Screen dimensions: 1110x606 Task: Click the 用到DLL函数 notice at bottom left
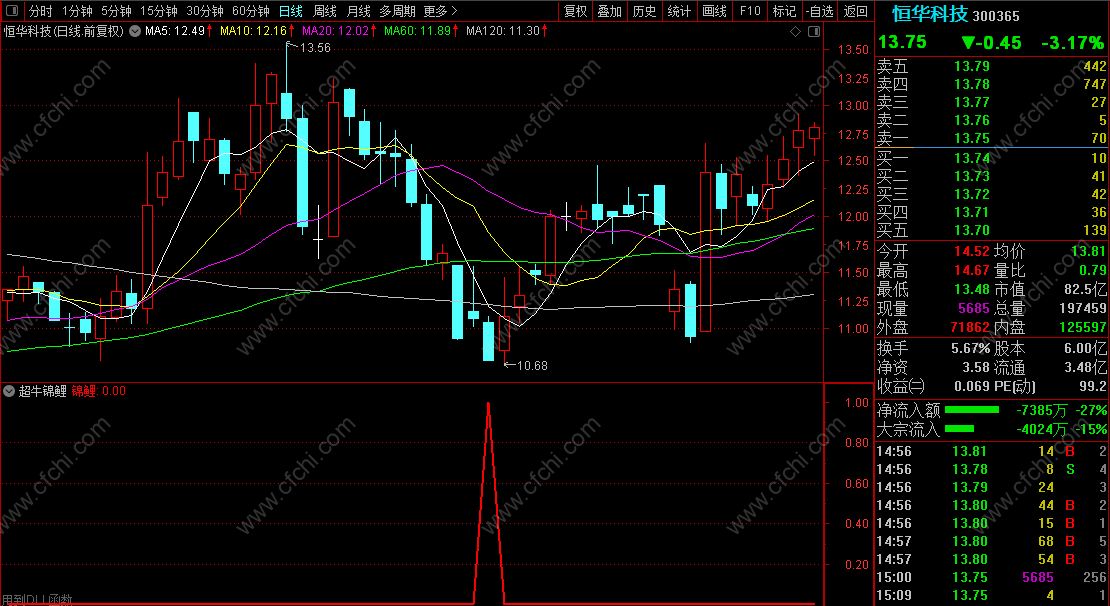(x=36, y=600)
